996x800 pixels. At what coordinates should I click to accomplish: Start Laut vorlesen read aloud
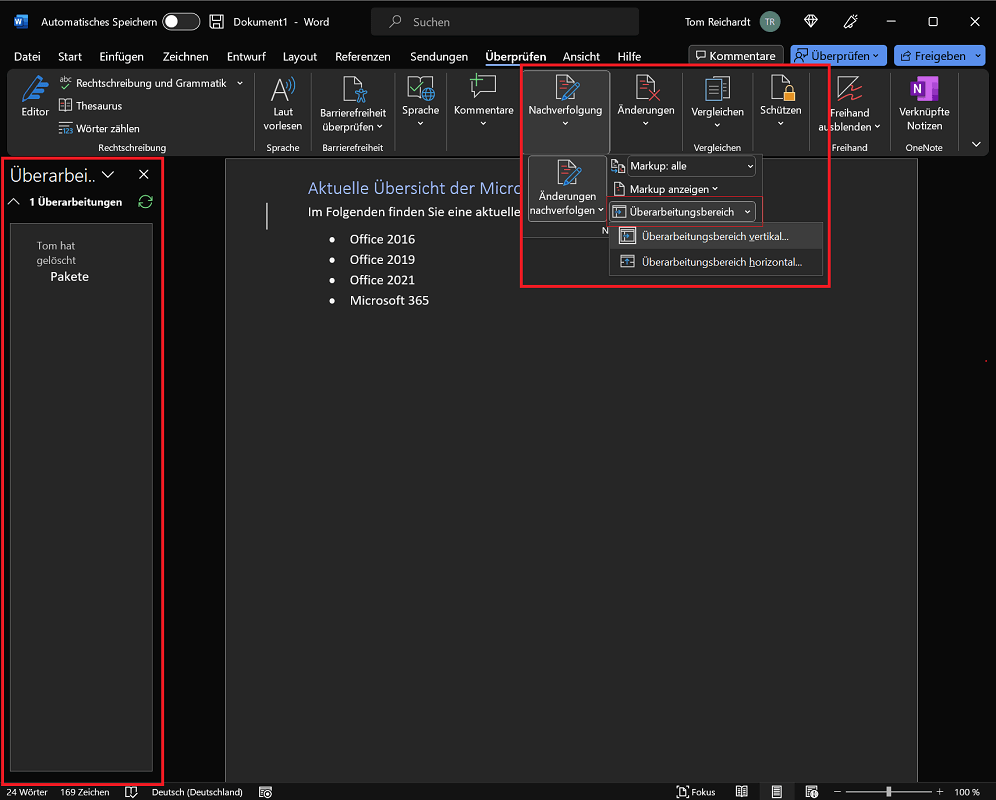pyautogui.click(x=283, y=104)
